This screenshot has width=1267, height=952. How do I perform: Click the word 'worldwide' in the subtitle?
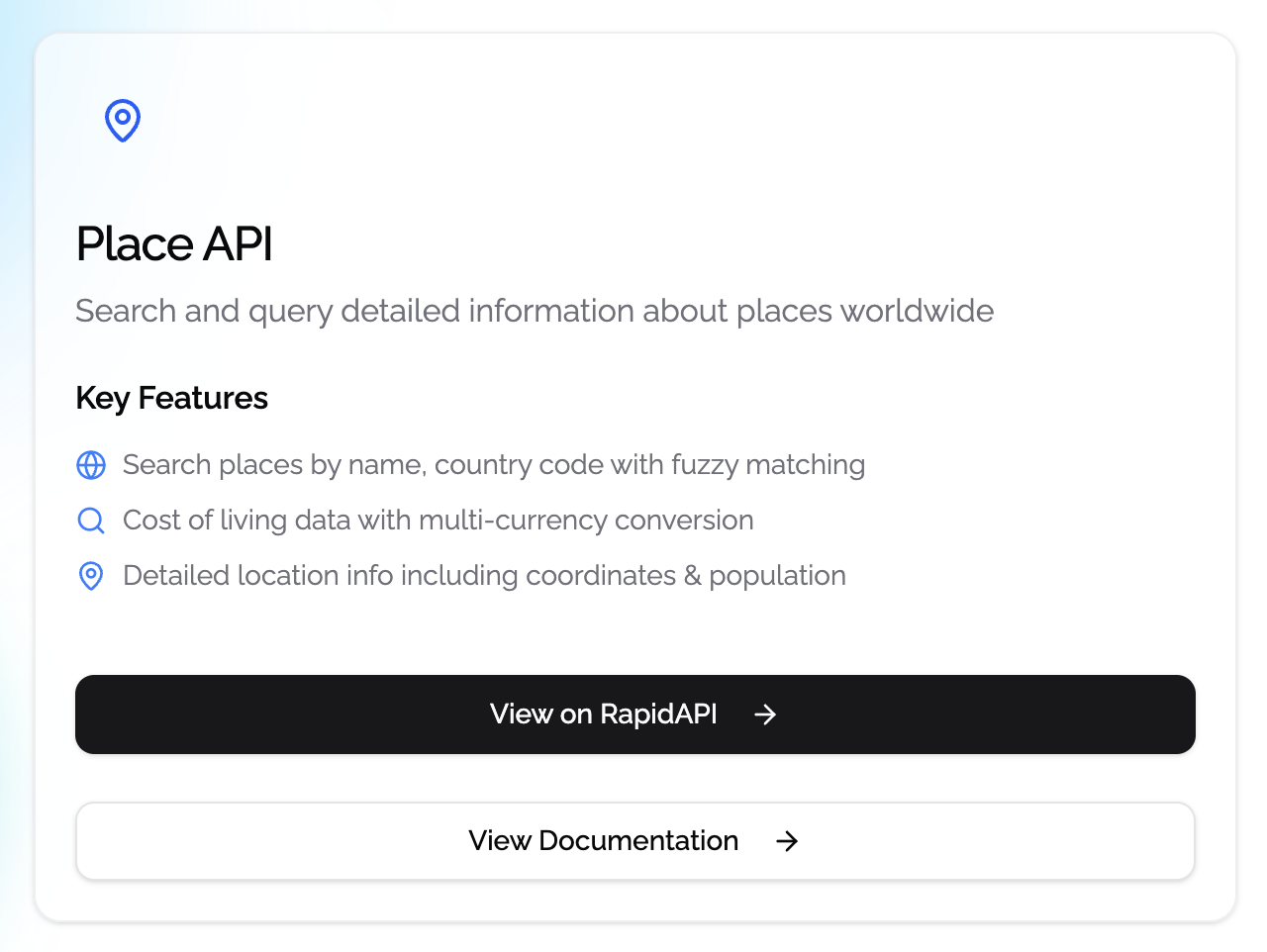click(917, 311)
